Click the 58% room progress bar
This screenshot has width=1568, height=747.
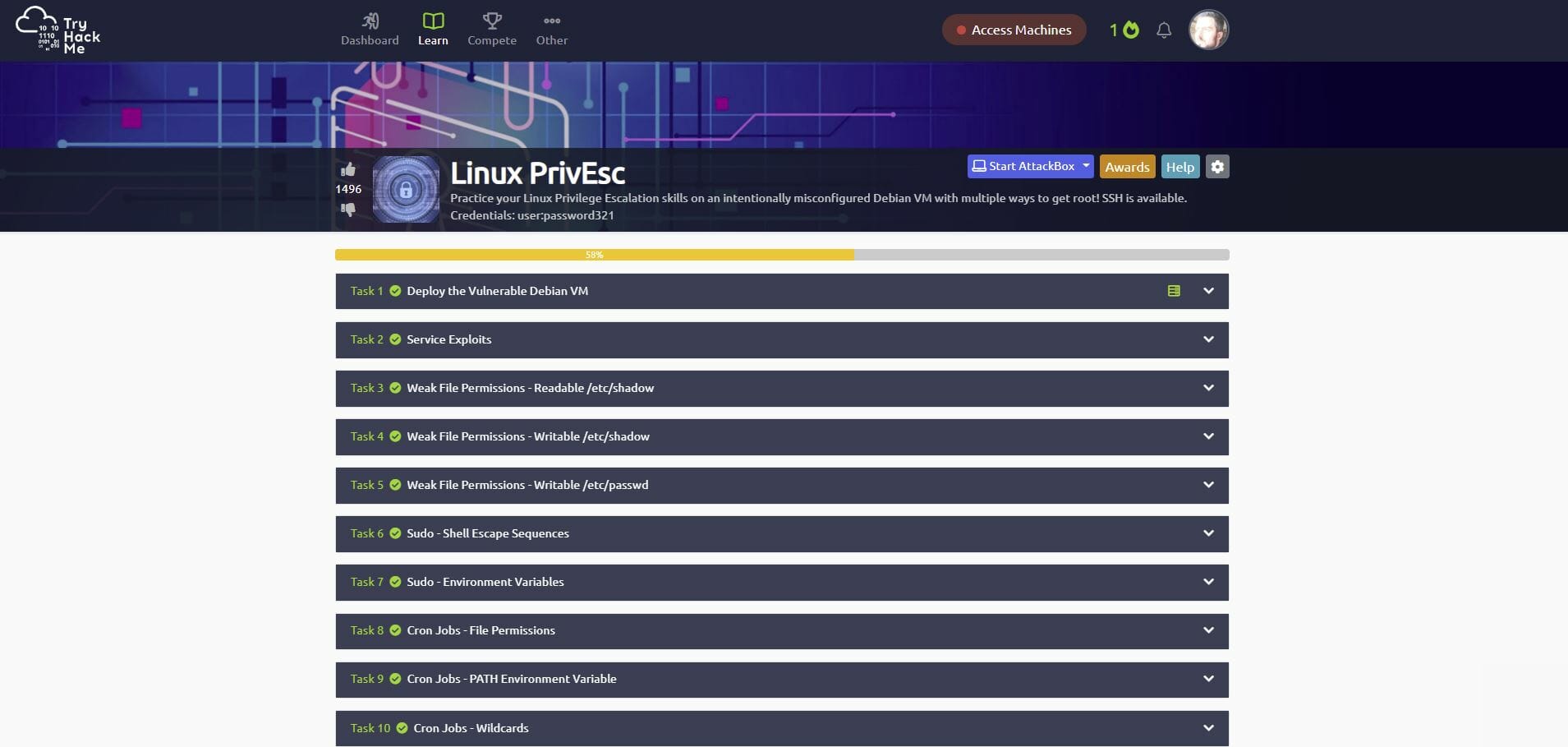point(782,255)
